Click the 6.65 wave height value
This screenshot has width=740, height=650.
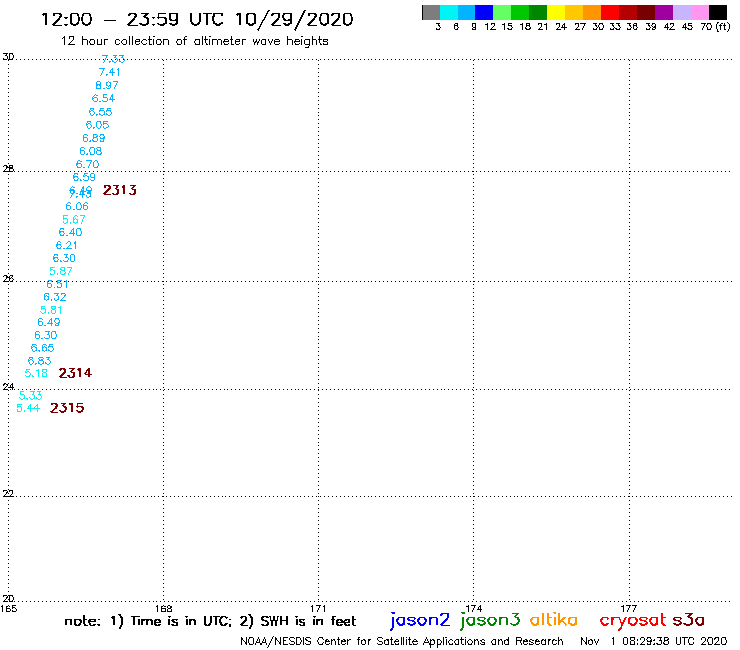[42, 348]
